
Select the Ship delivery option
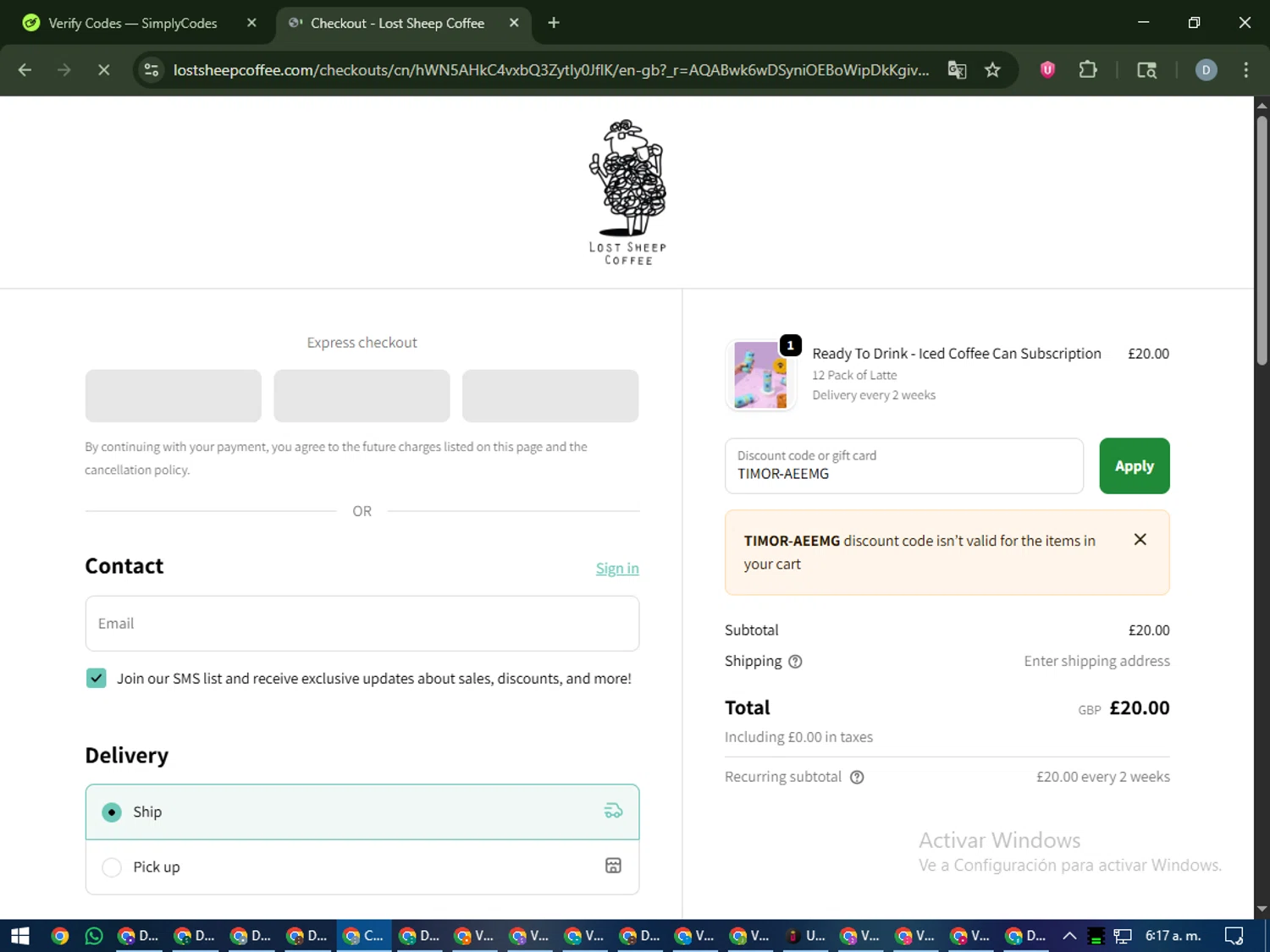(x=362, y=812)
